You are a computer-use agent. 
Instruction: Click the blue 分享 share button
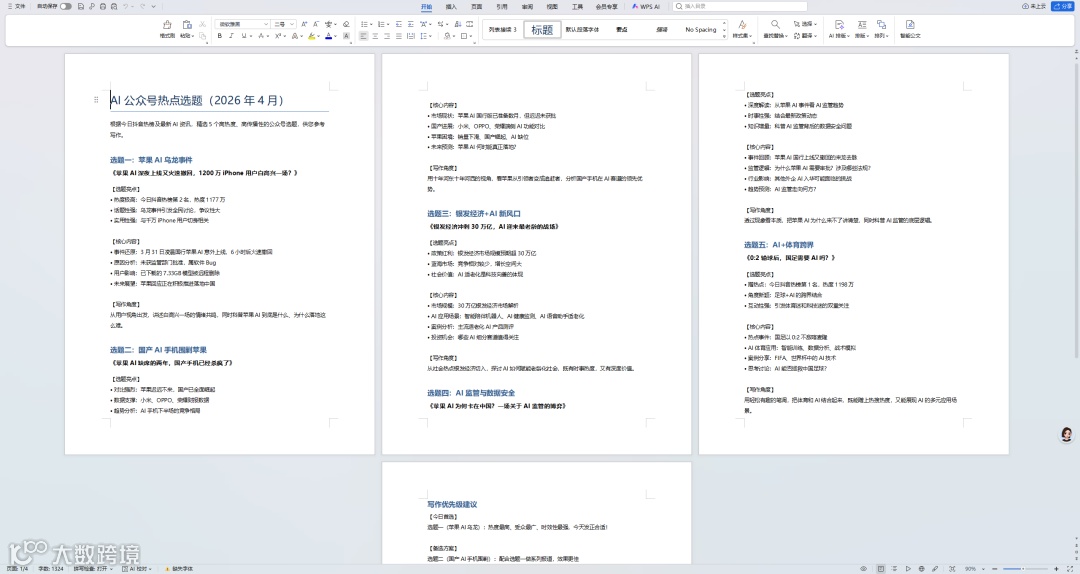1062,6
